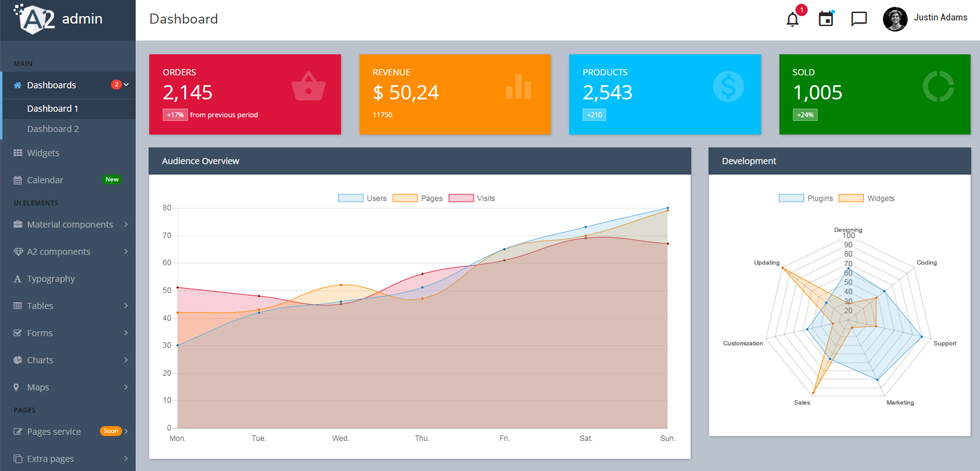Click the Calendar sidebar icon

tap(18, 180)
